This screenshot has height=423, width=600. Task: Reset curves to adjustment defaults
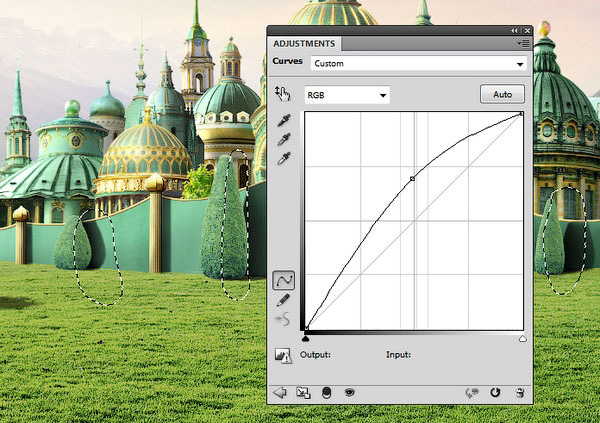[495, 393]
